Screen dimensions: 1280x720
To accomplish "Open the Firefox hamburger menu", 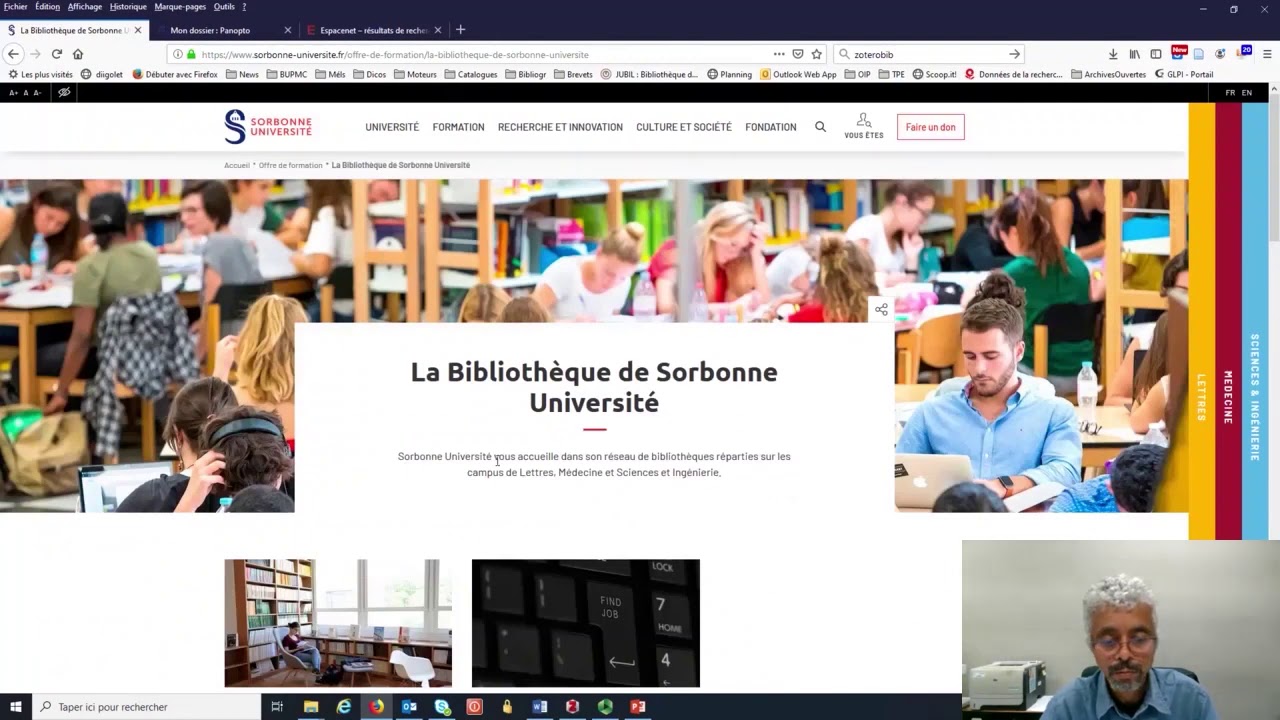I will (1267, 54).
